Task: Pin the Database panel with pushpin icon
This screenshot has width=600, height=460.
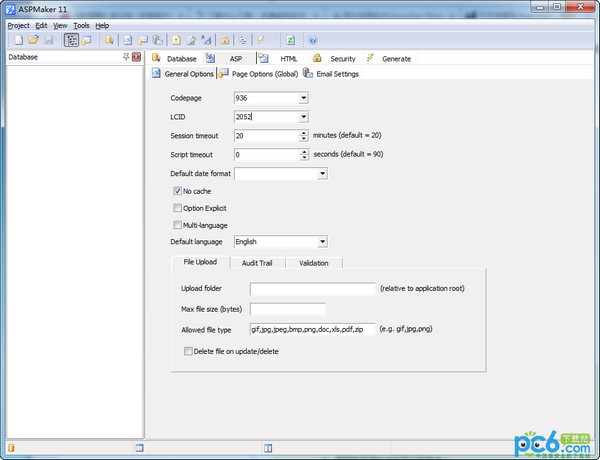Action: 126,57
